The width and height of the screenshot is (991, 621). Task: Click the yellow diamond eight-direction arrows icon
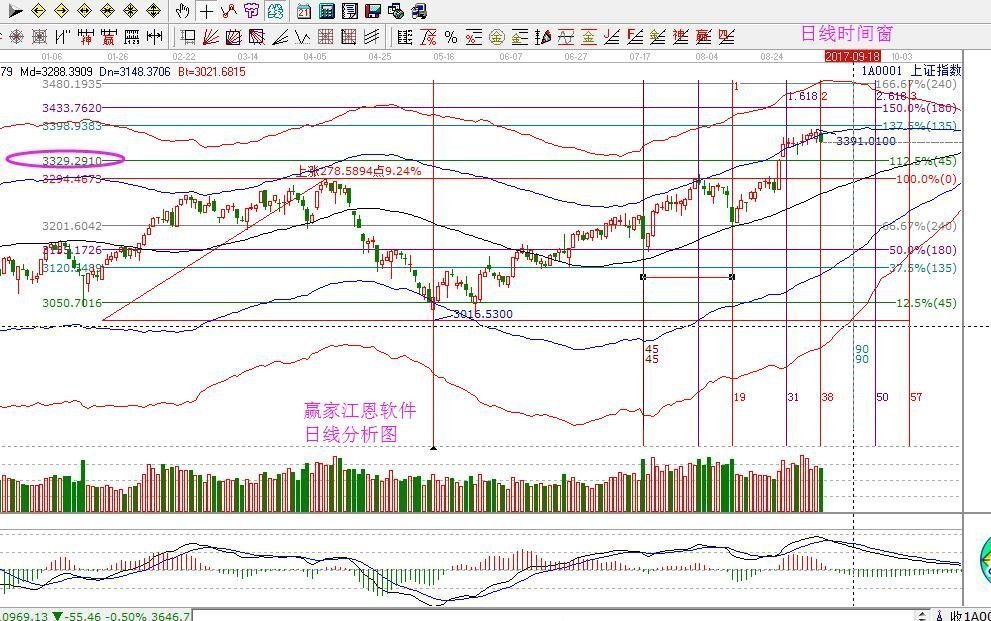point(130,11)
